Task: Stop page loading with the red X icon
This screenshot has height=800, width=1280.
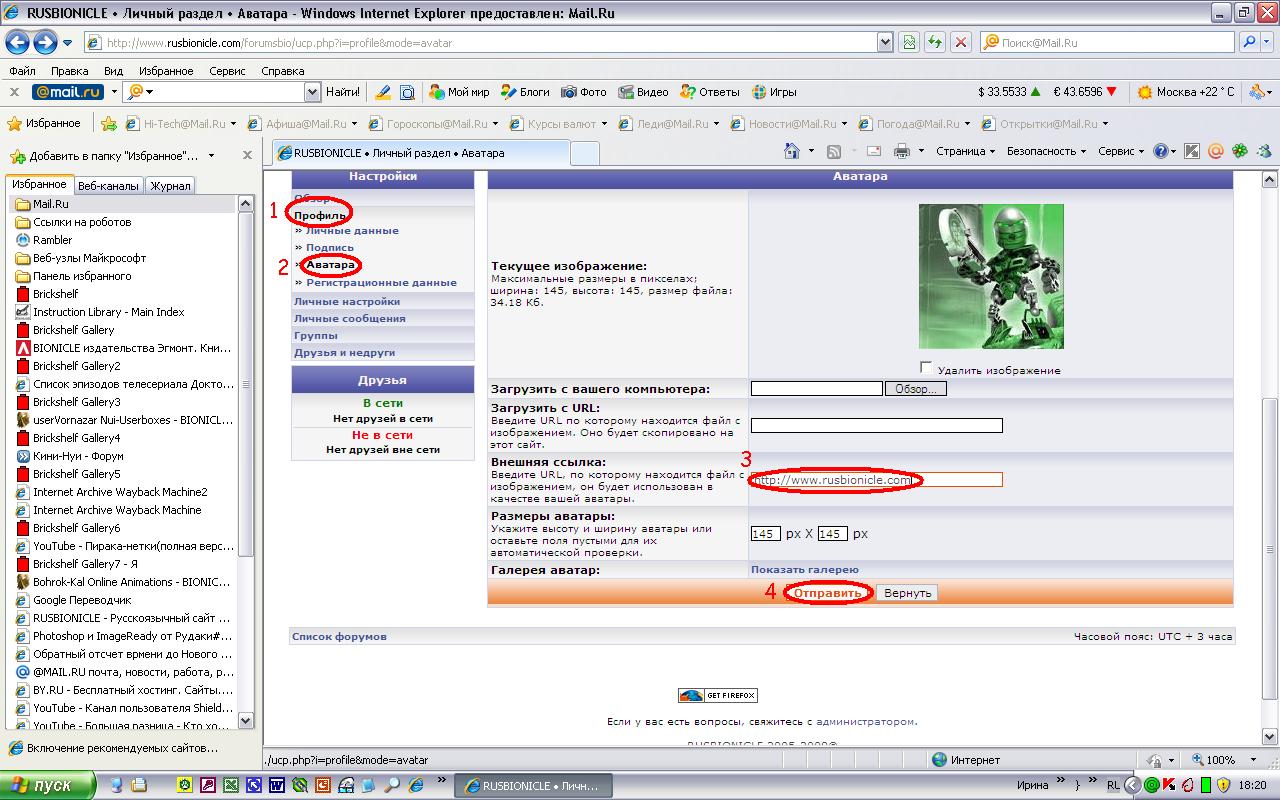Action: (x=960, y=43)
